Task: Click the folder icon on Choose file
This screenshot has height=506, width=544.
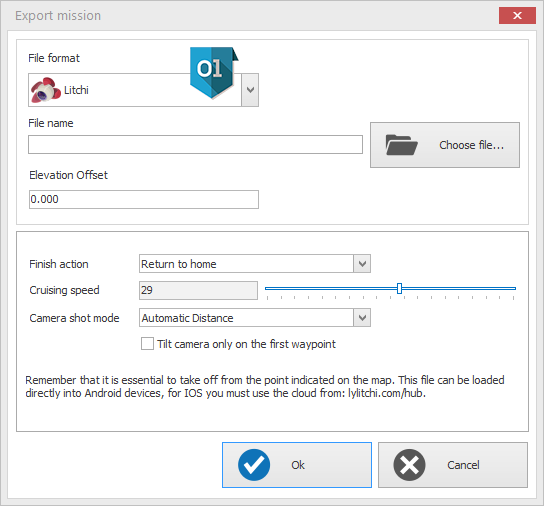Action: (401, 145)
